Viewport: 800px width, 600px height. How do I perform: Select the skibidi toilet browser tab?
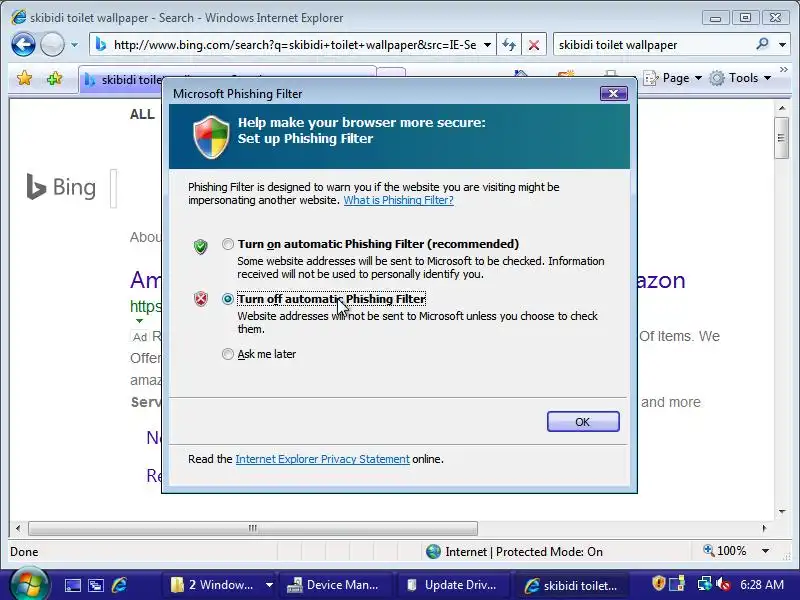(x=122, y=80)
